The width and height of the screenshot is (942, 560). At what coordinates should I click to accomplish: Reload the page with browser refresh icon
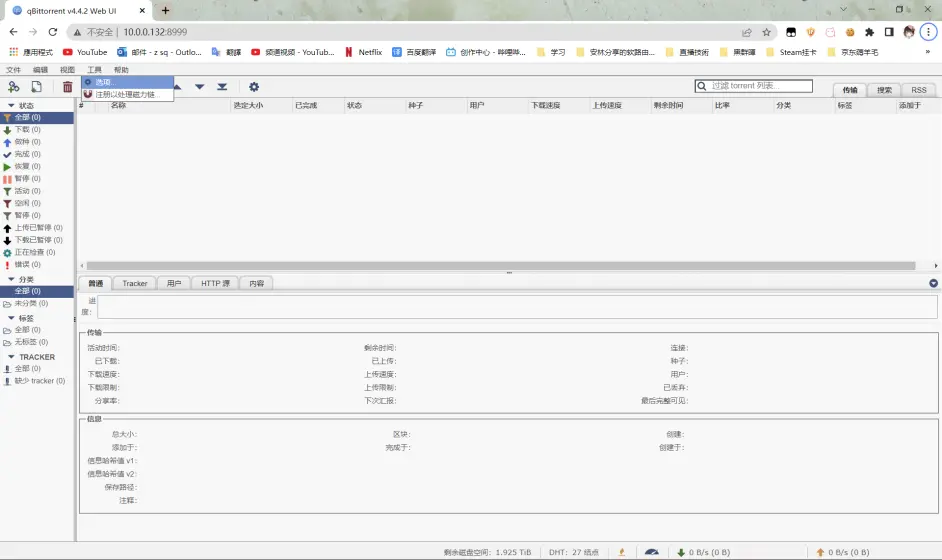point(53,32)
